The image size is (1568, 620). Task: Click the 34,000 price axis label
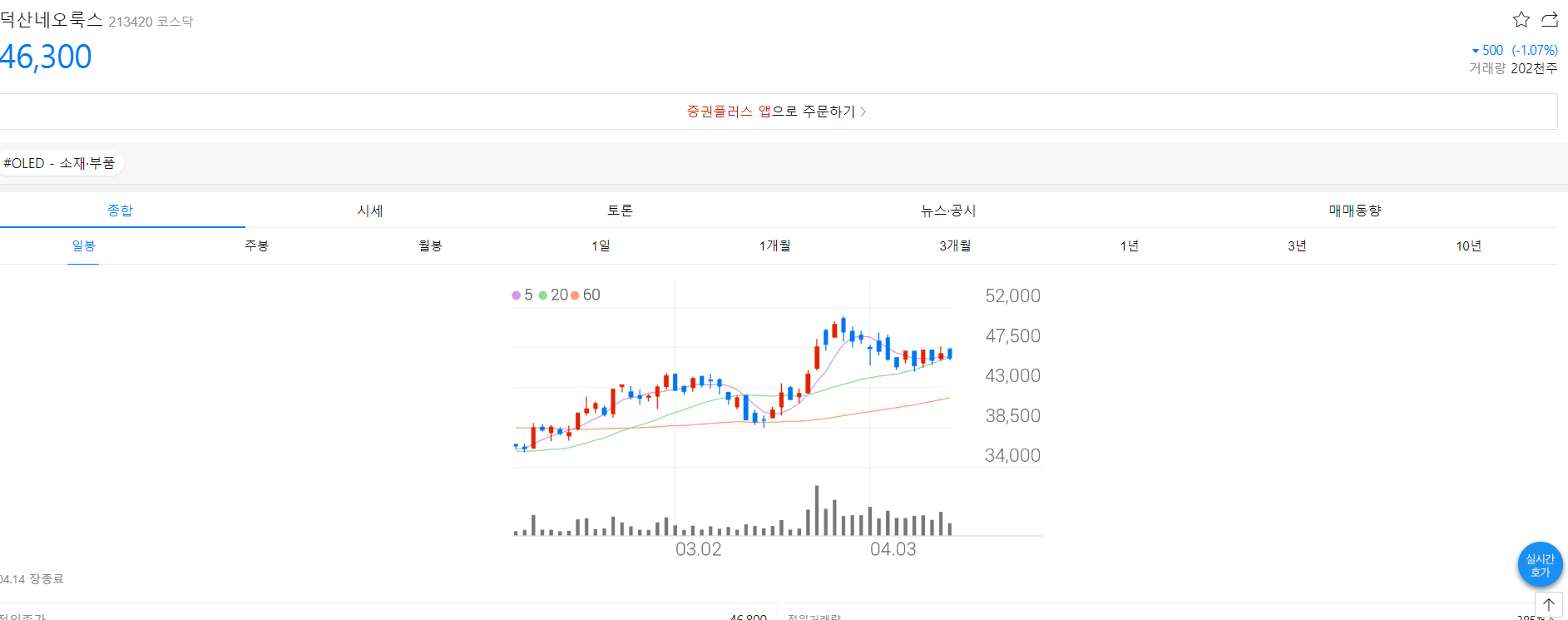tap(1012, 456)
